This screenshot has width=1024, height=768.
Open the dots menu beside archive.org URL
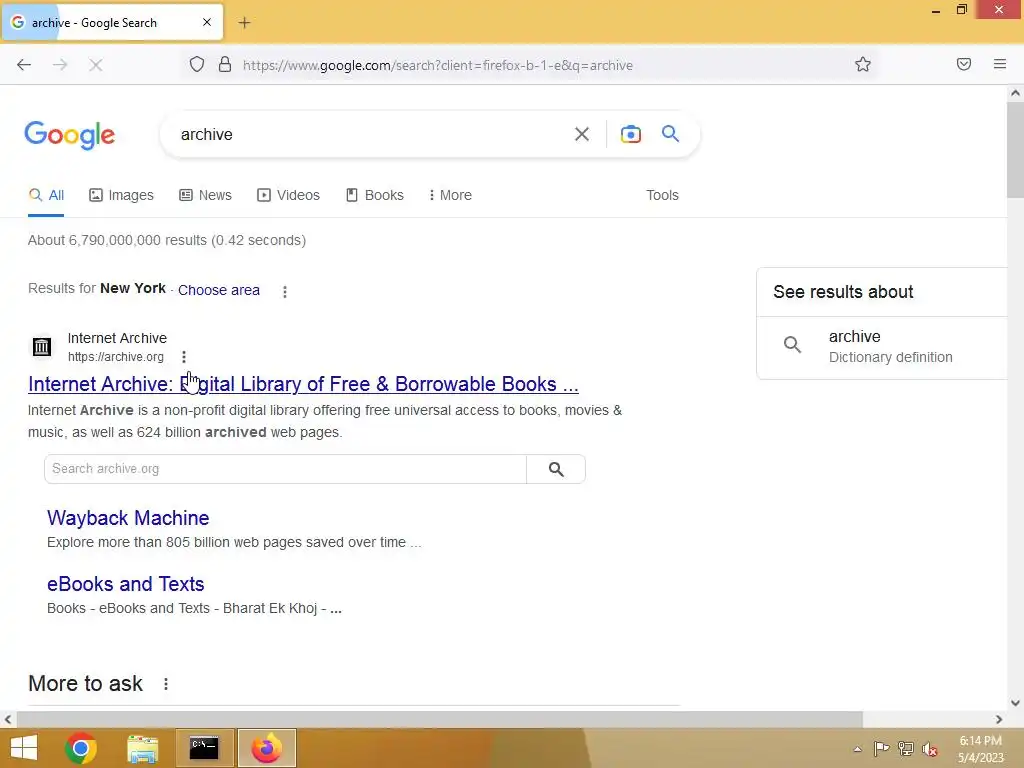[x=184, y=357]
